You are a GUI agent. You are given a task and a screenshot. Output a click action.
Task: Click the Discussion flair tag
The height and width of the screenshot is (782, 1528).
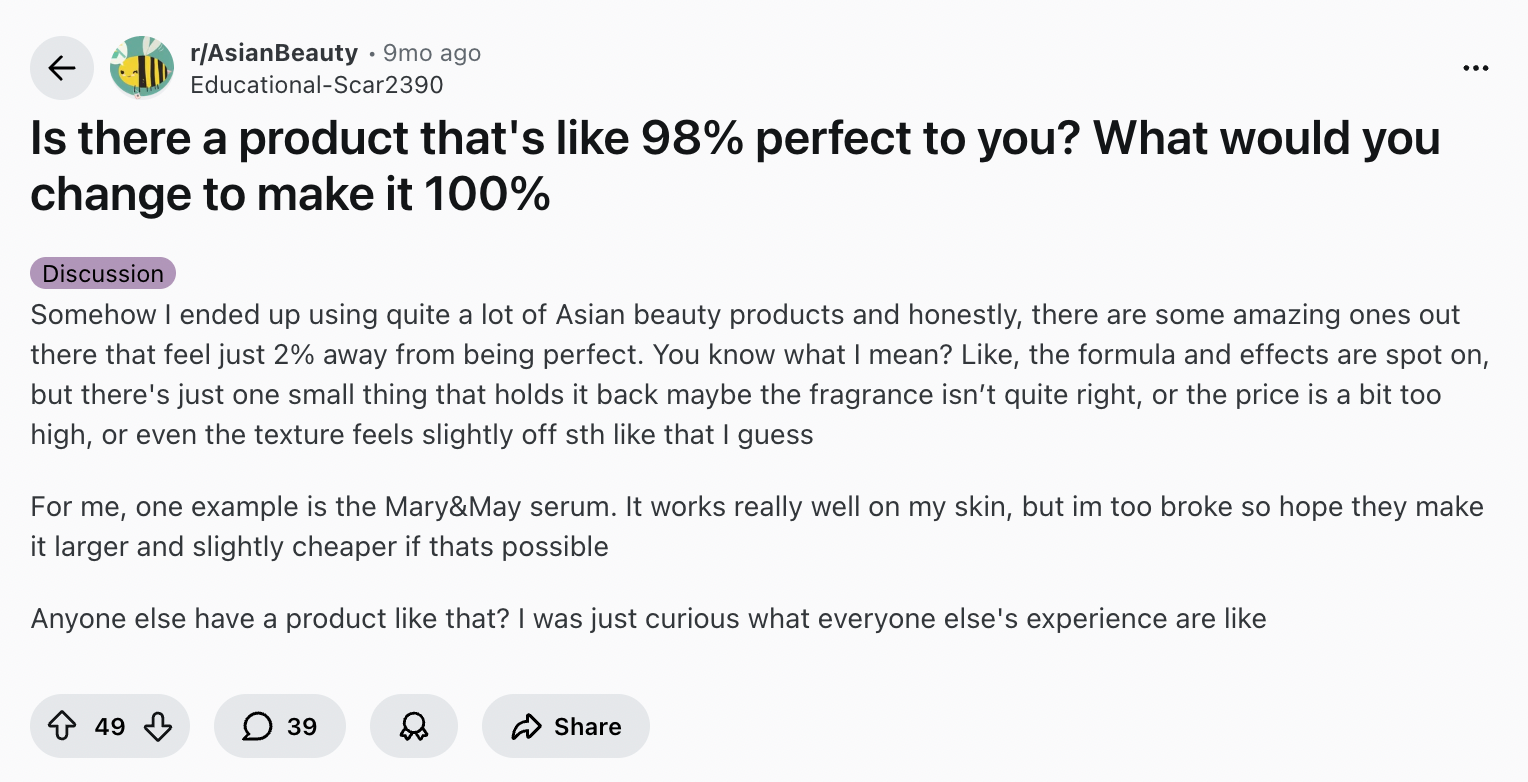pyautogui.click(x=103, y=273)
